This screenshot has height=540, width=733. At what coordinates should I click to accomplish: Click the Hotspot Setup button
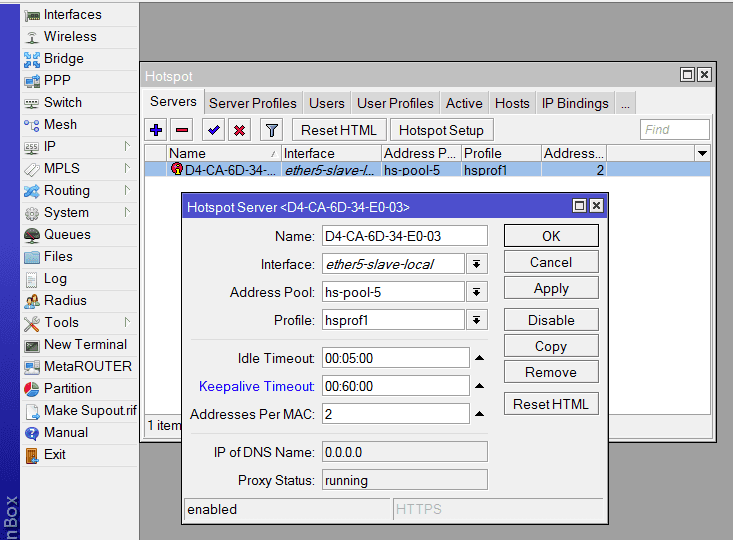click(x=441, y=130)
